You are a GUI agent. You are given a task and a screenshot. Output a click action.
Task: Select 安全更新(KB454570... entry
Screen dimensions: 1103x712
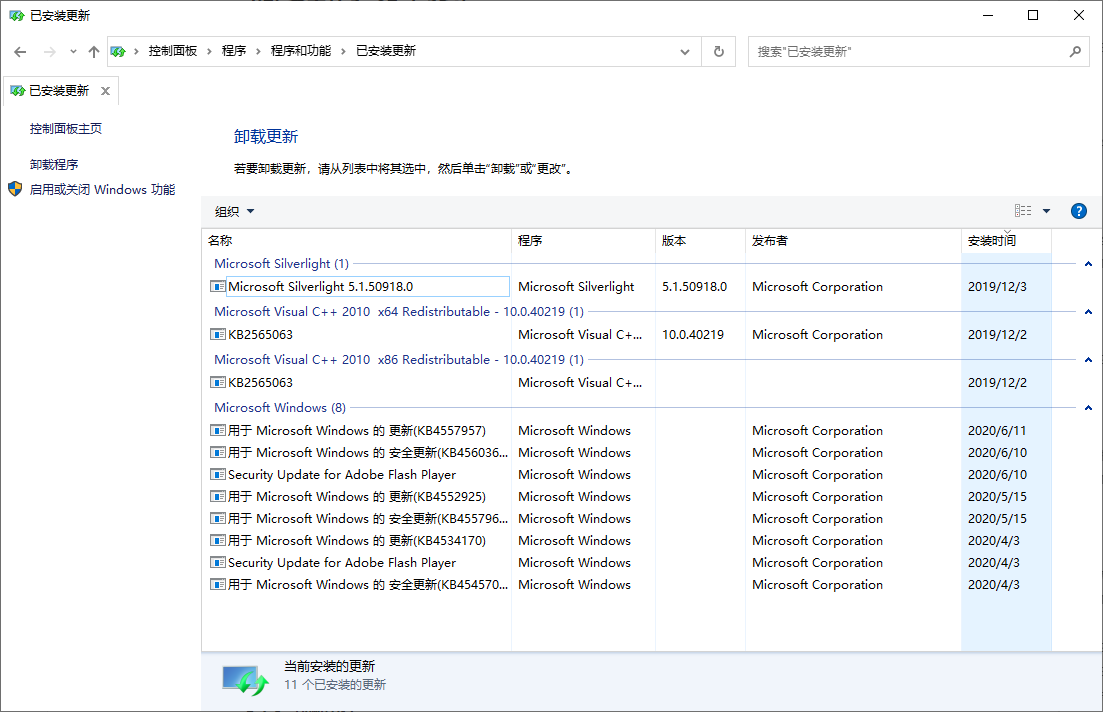368,585
